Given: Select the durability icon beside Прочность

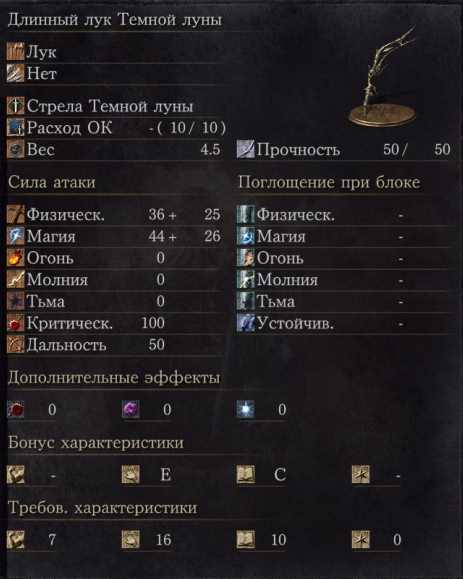Looking at the screenshot, I should (x=246, y=149).
